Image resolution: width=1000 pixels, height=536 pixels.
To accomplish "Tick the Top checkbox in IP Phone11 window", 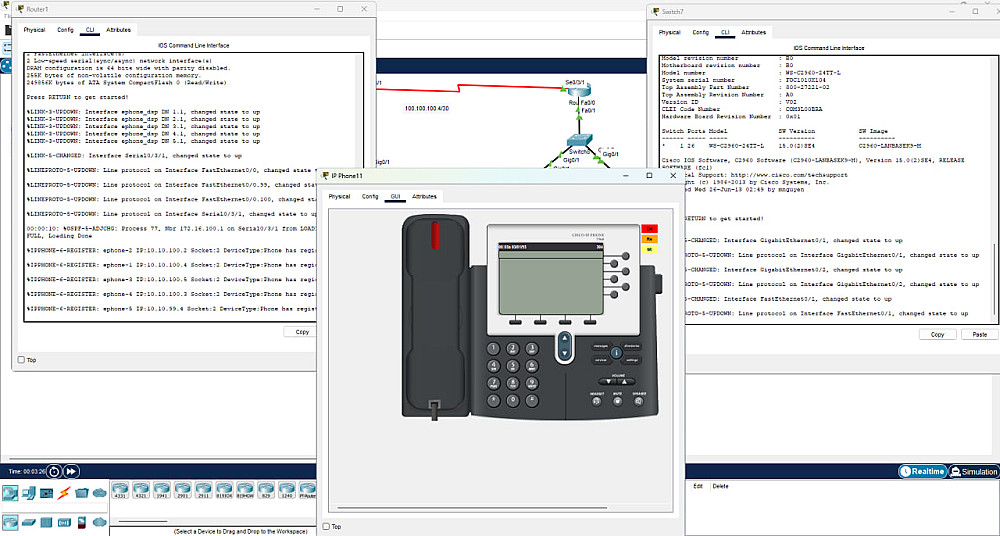I will [327, 526].
